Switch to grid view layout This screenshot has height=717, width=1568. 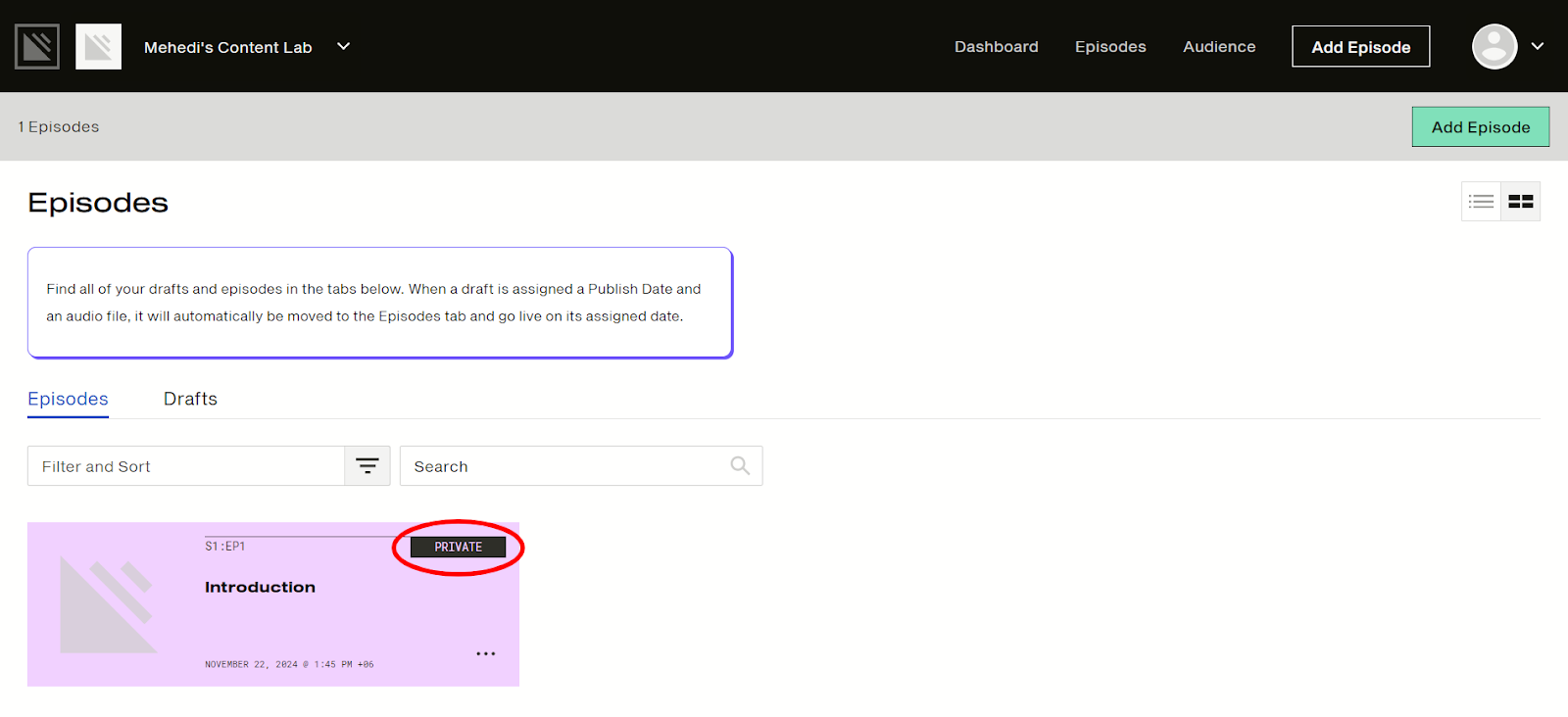(1520, 202)
